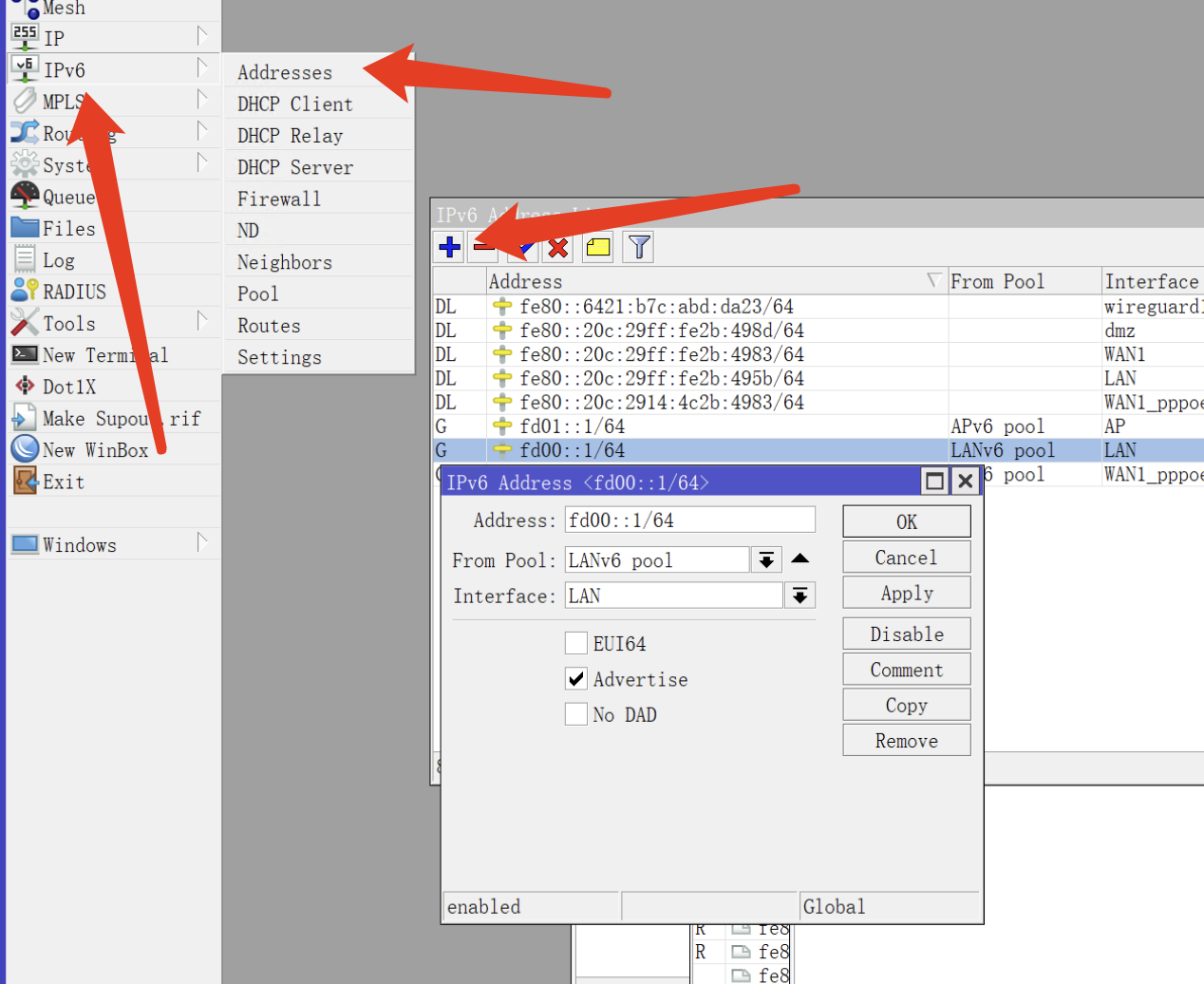The width and height of the screenshot is (1204, 984).
Task: Click the Queues icon in sidebar
Action: (25, 197)
